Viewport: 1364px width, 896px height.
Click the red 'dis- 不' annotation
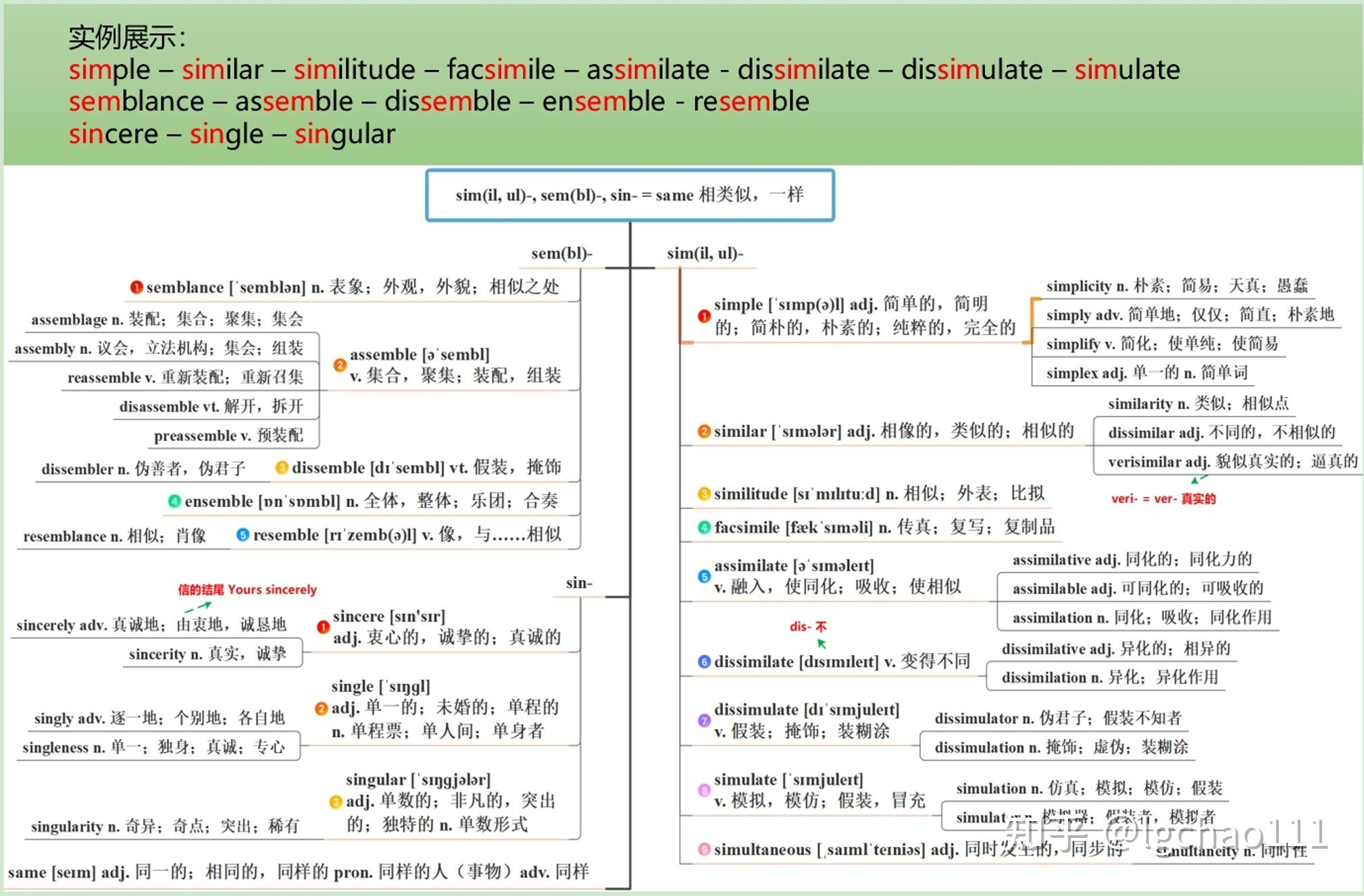tap(808, 627)
